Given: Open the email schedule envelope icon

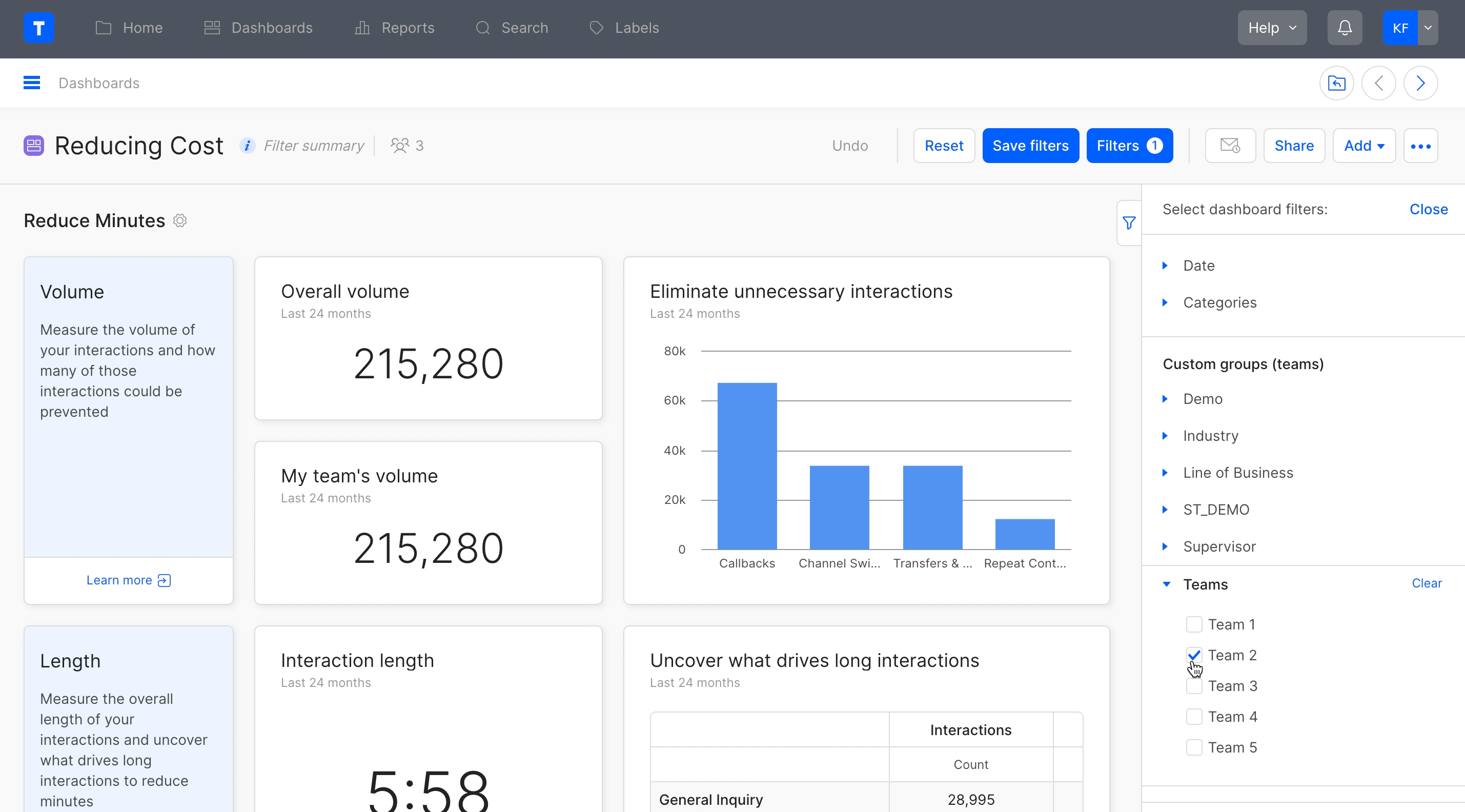Looking at the screenshot, I should 1230,146.
